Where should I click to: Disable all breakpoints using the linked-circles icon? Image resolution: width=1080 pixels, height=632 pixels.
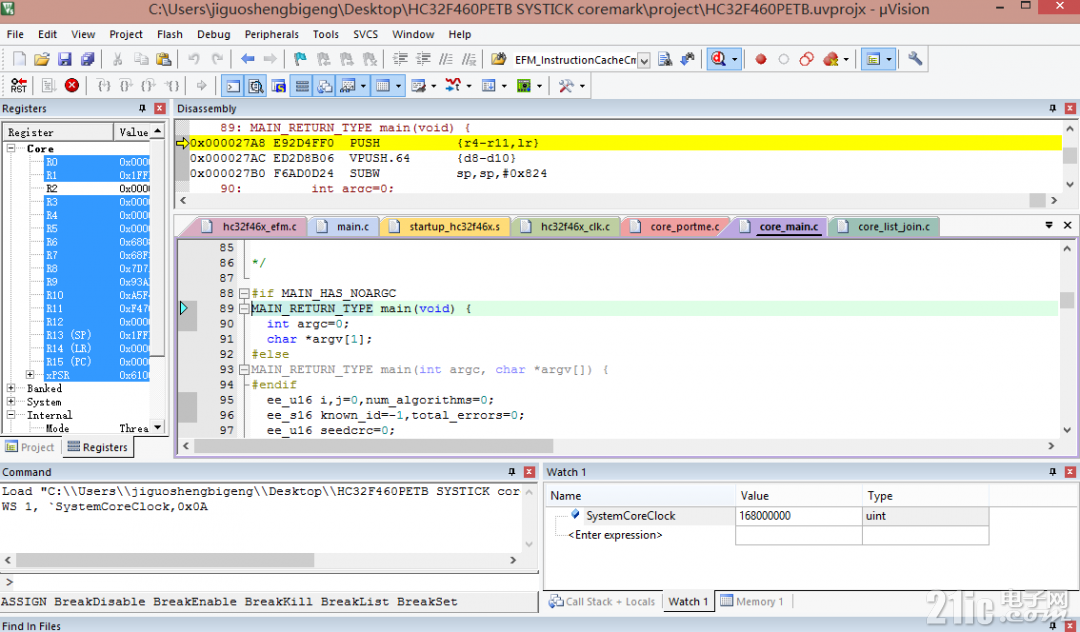click(807, 60)
